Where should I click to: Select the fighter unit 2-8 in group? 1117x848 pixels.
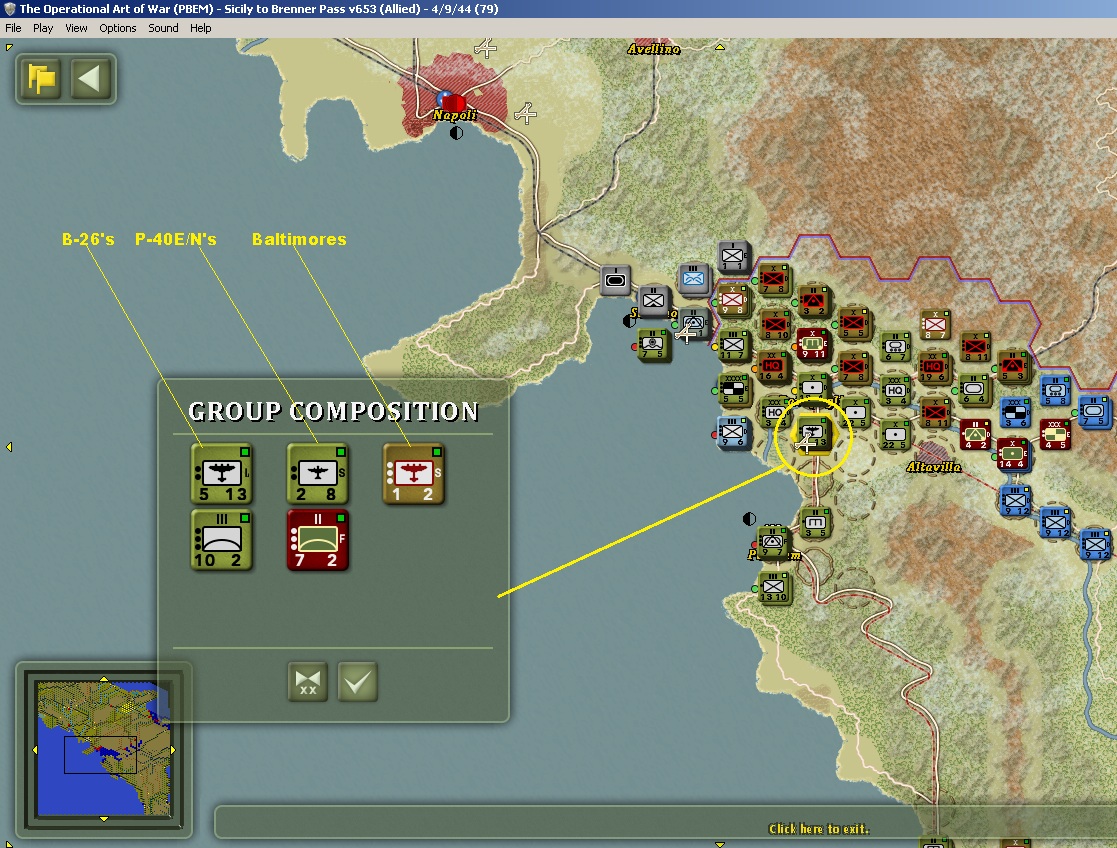click(317, 474)
